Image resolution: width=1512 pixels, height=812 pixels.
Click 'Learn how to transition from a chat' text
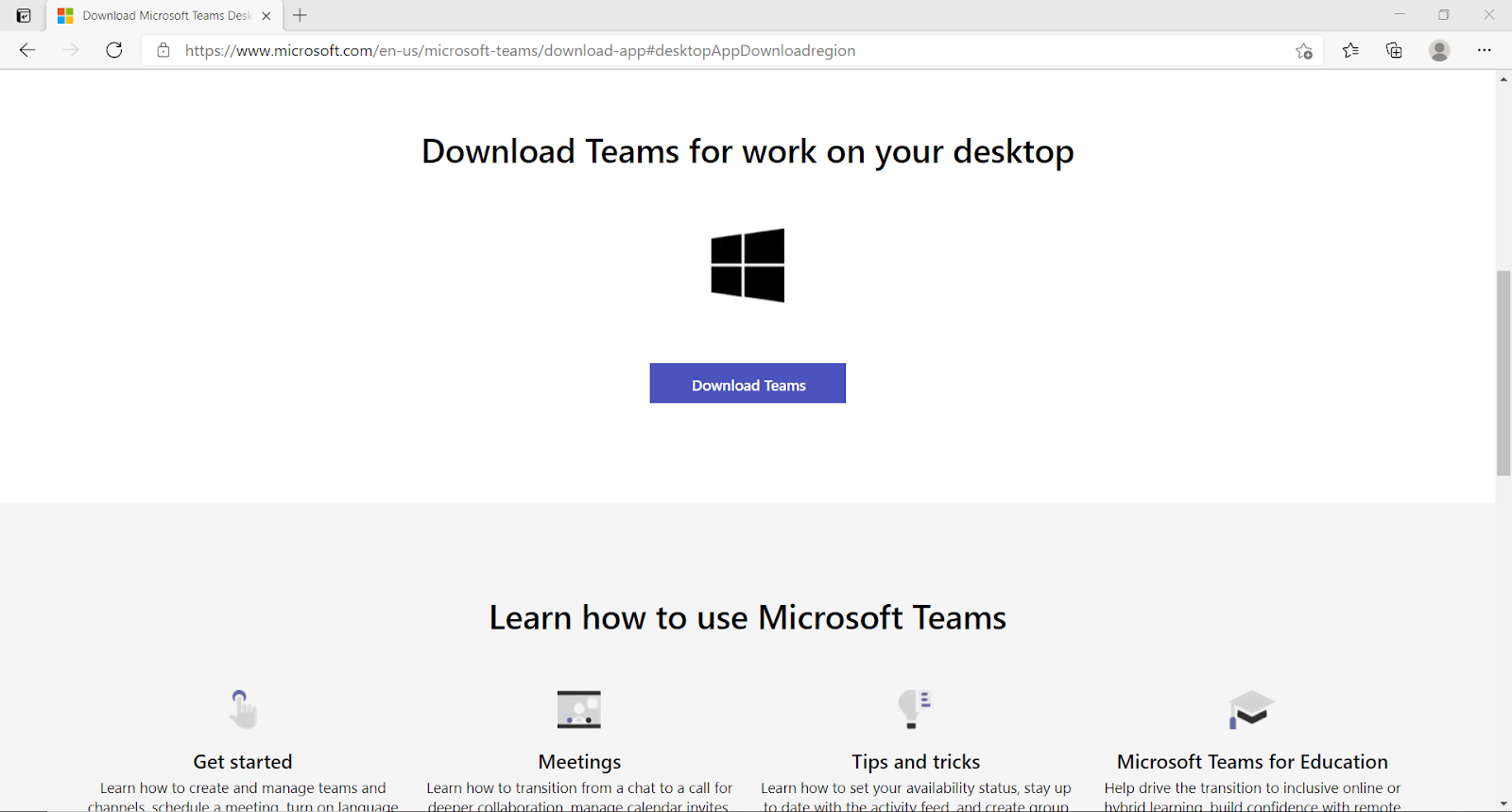pyautogui.click(x=579, y=788)
